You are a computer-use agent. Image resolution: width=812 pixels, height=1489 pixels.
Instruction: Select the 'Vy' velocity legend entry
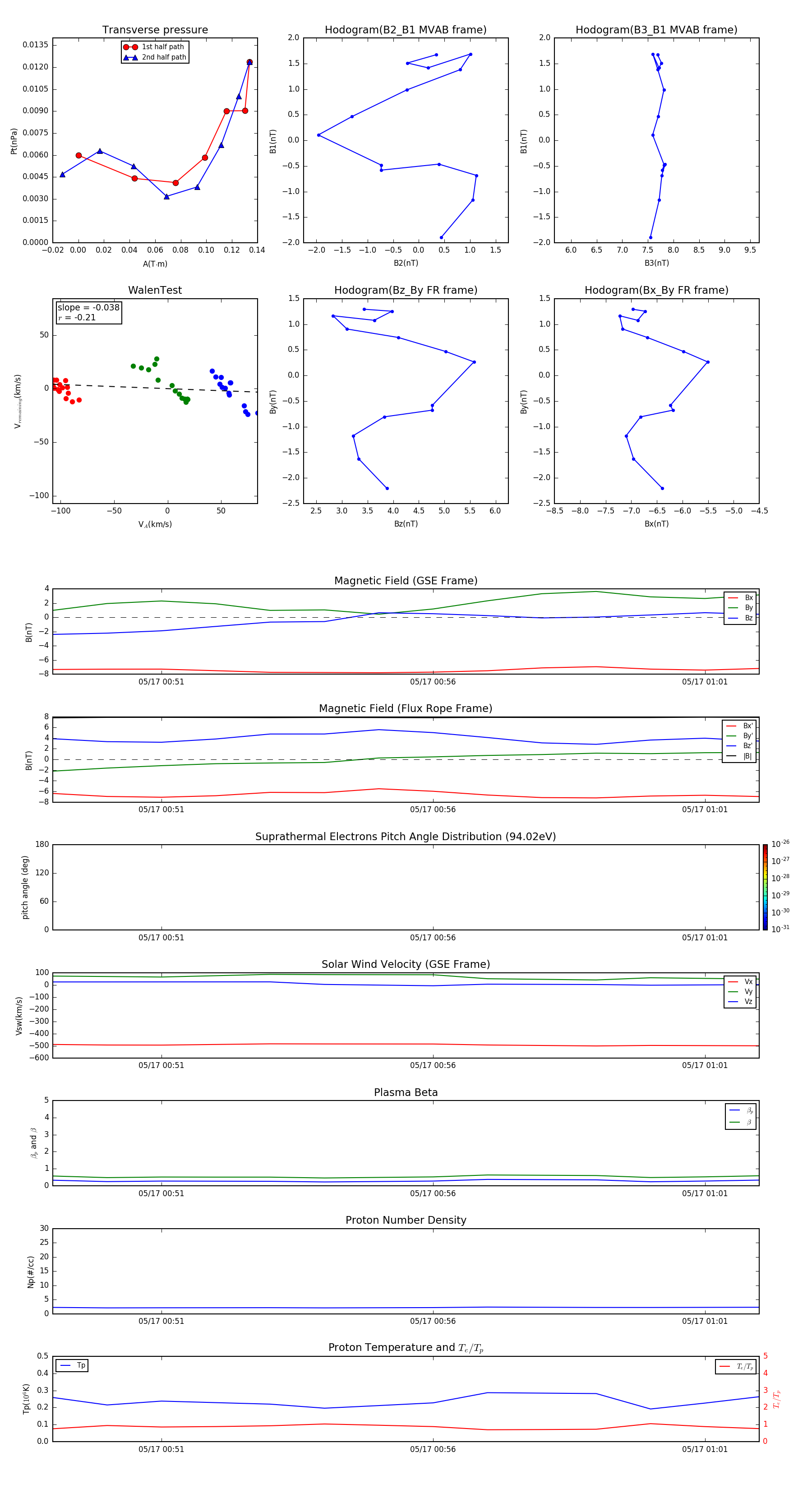tap(740, 992)
